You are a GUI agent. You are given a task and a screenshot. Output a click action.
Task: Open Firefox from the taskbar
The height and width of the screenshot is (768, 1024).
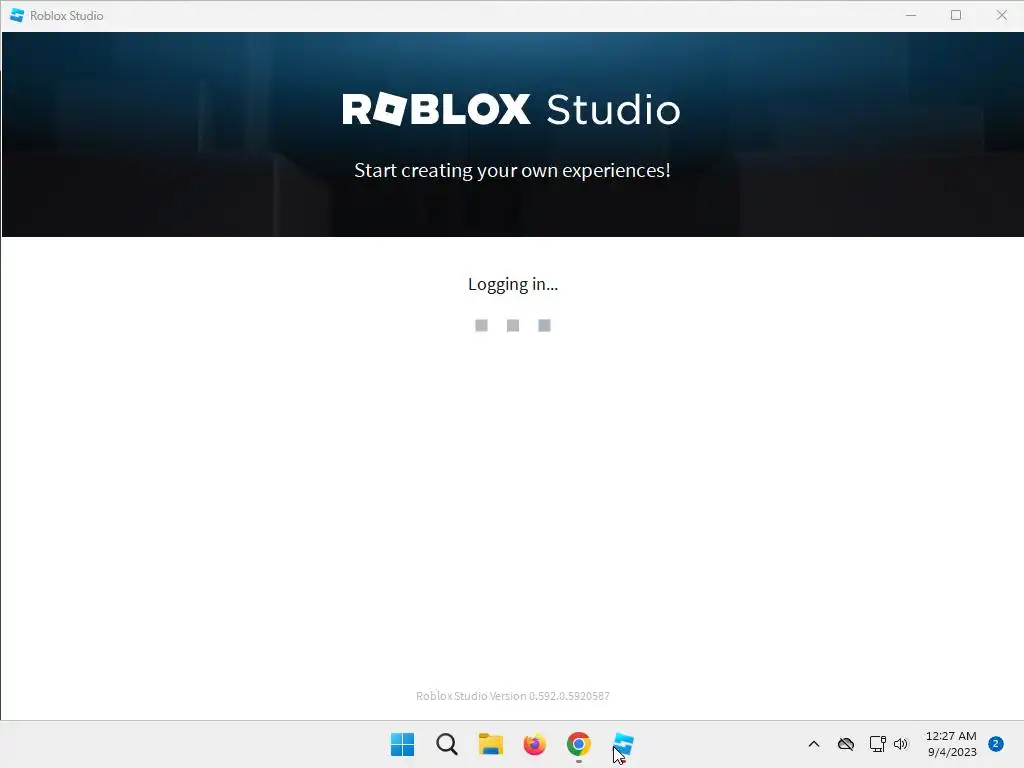tap(535, 744)
